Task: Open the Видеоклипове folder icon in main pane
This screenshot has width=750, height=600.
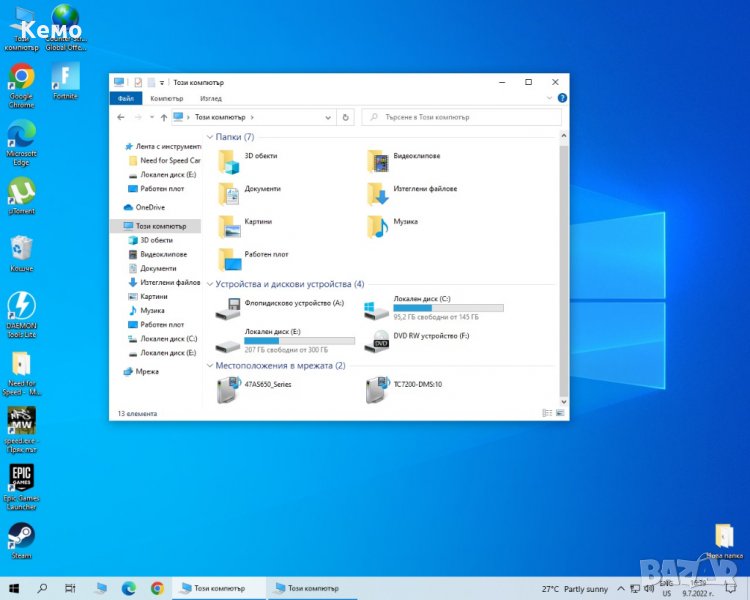Action: pyautogui.click(x=377, y=160)
